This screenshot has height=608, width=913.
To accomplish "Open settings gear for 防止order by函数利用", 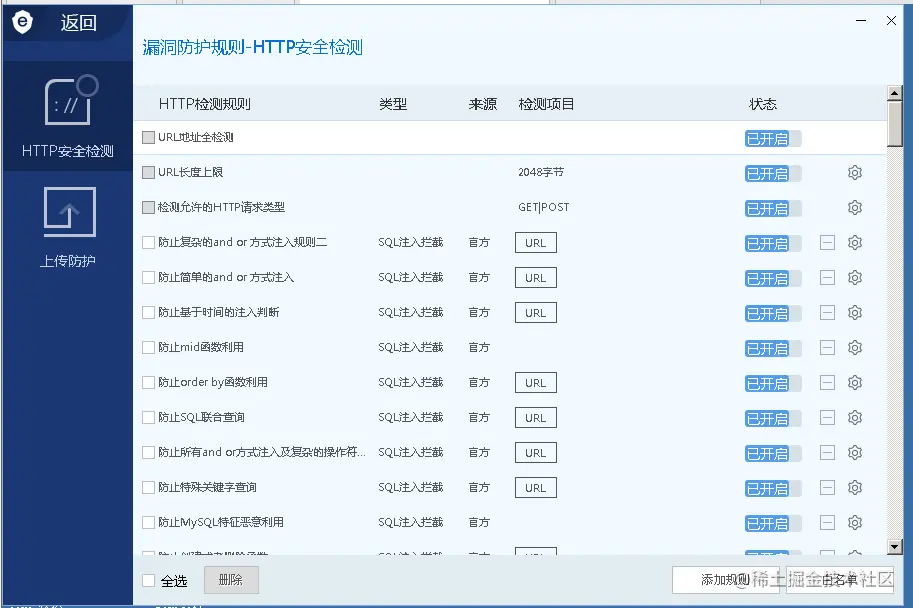I will point(855,383).
